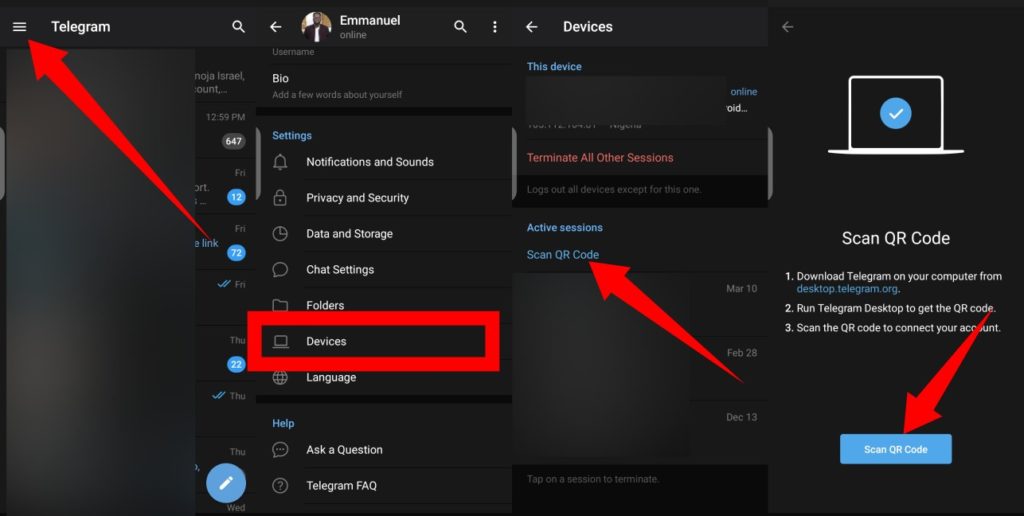Tap the Telegram title text
1024x516 pixels.
pos(81,27)
